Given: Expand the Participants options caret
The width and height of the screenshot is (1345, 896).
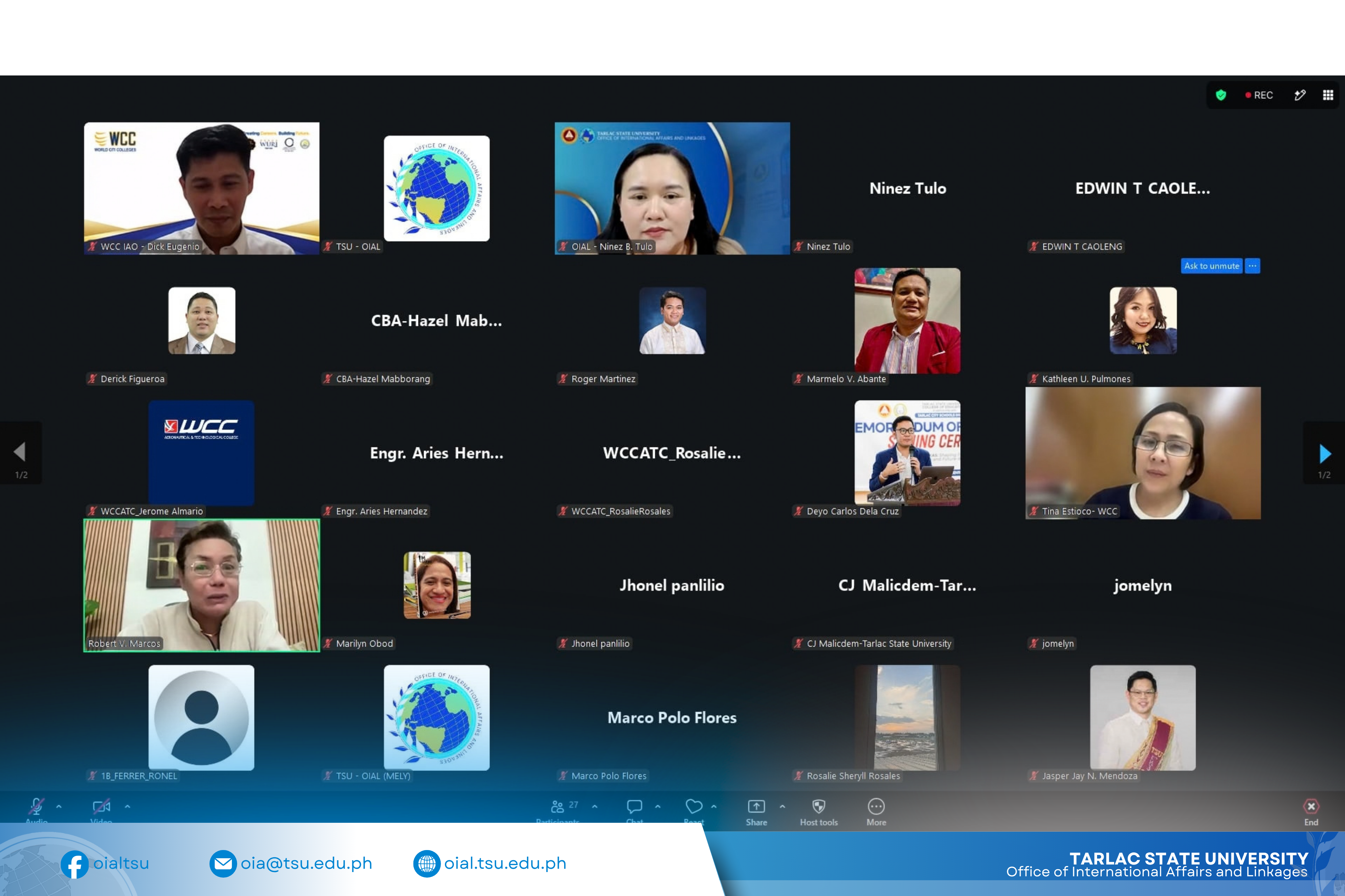Looking at the screenshot, I should (x=595, y=806).
